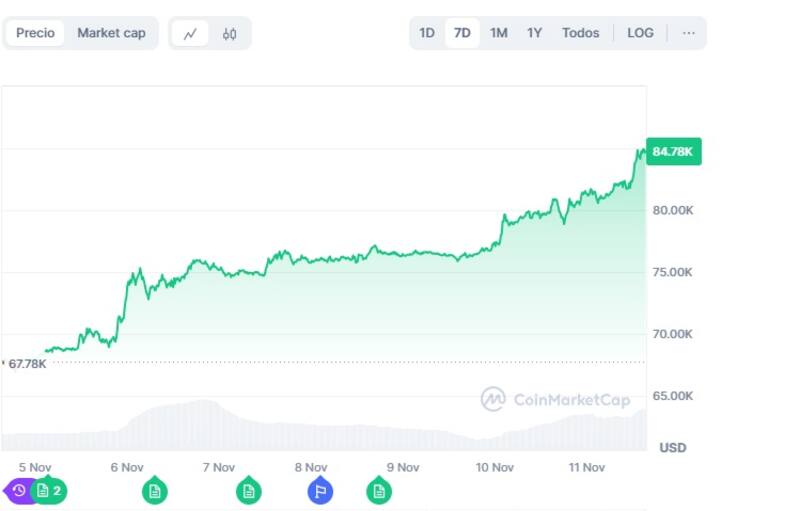Screen dimensions: 800x511
Task: Select the 1M time range
Action: click(498, 33)
